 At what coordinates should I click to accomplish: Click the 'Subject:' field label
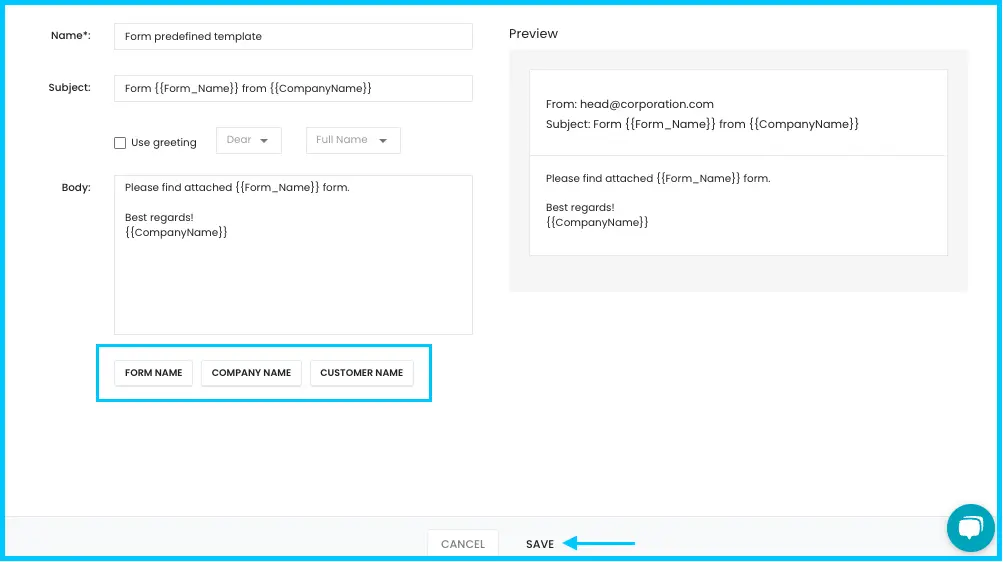[69, 88]
